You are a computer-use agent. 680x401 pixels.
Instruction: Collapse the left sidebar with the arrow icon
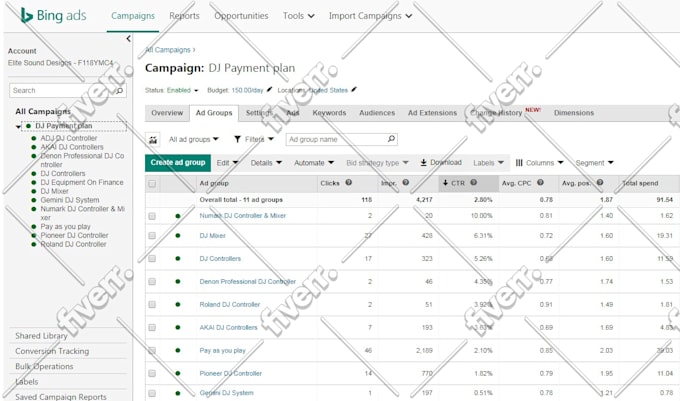click(x=128, y=39)
